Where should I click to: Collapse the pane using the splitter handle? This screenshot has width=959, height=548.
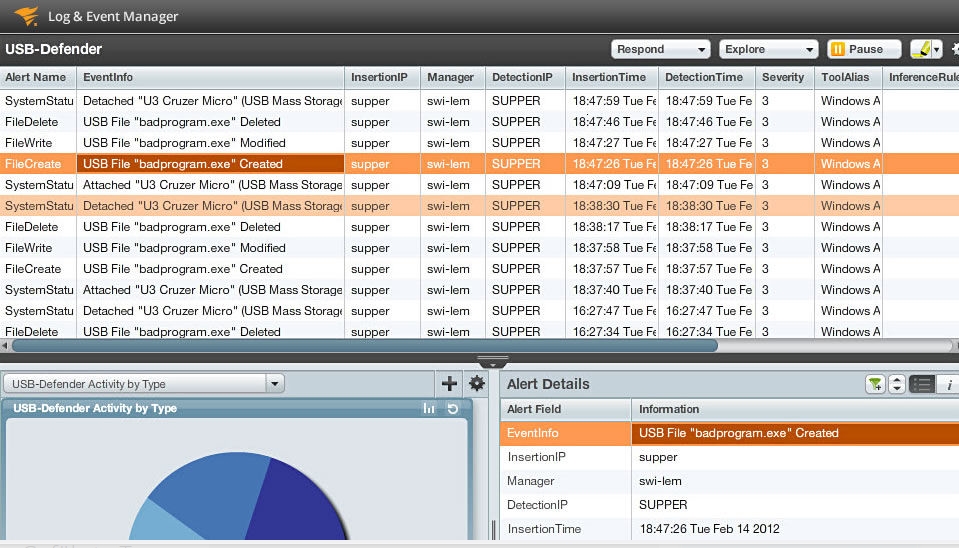(493, 361)
